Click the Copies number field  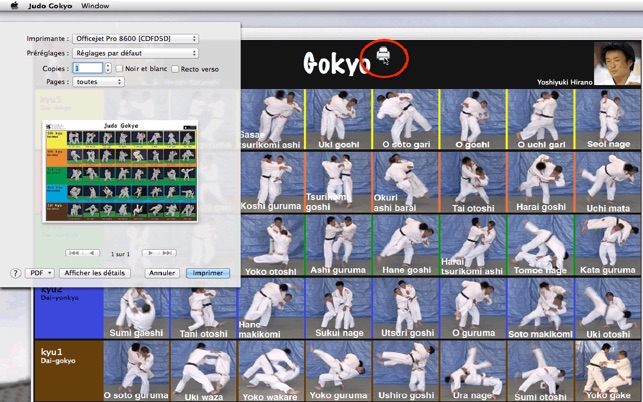(88, 68)
